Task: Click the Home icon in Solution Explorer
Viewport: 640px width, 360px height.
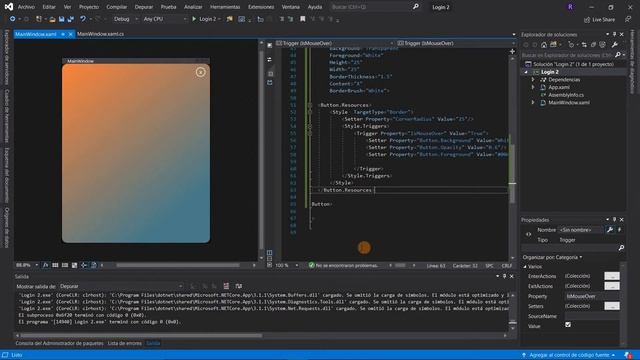Action: pos(544,45)
